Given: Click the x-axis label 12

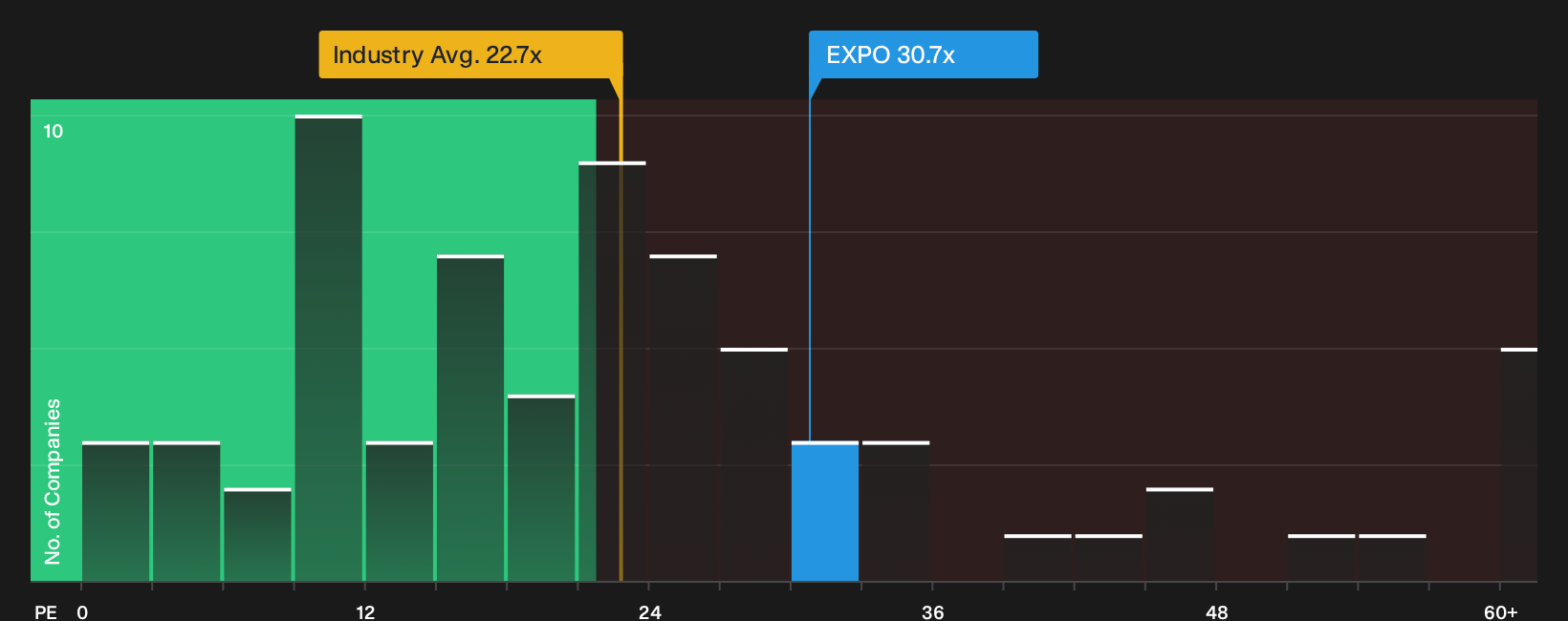Looking at the screenshot, I should pos(365,611).
